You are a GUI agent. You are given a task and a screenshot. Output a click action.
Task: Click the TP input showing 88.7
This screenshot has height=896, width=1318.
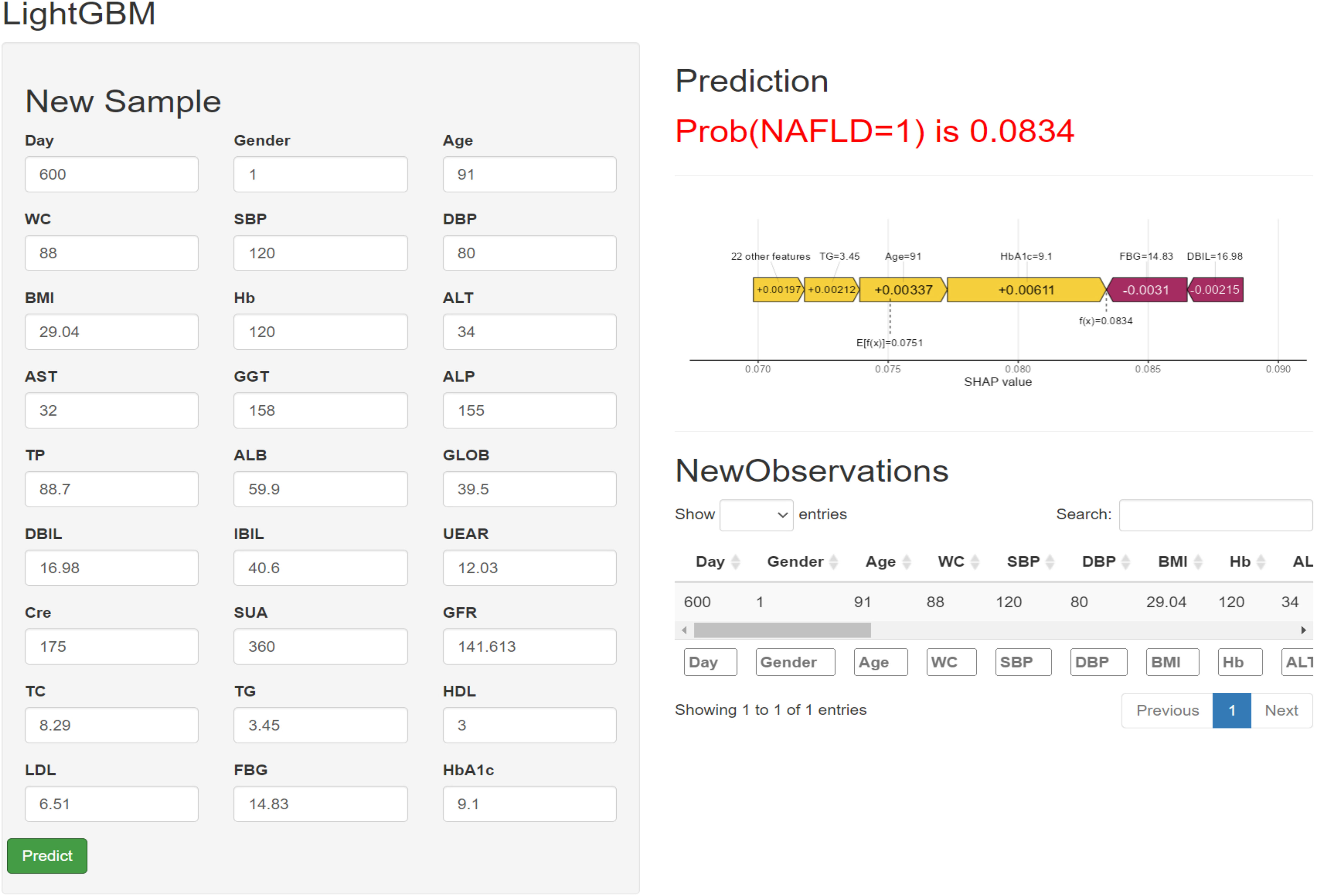(x=112, y=489)
